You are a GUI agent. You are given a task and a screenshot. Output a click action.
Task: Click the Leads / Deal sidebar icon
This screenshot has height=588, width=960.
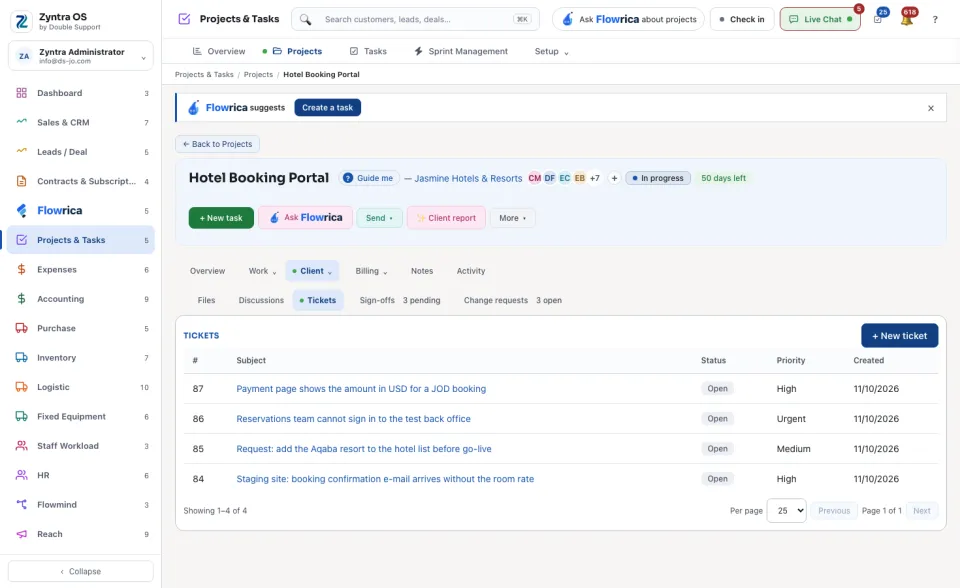pyautogui.click(x=21, y=151)
